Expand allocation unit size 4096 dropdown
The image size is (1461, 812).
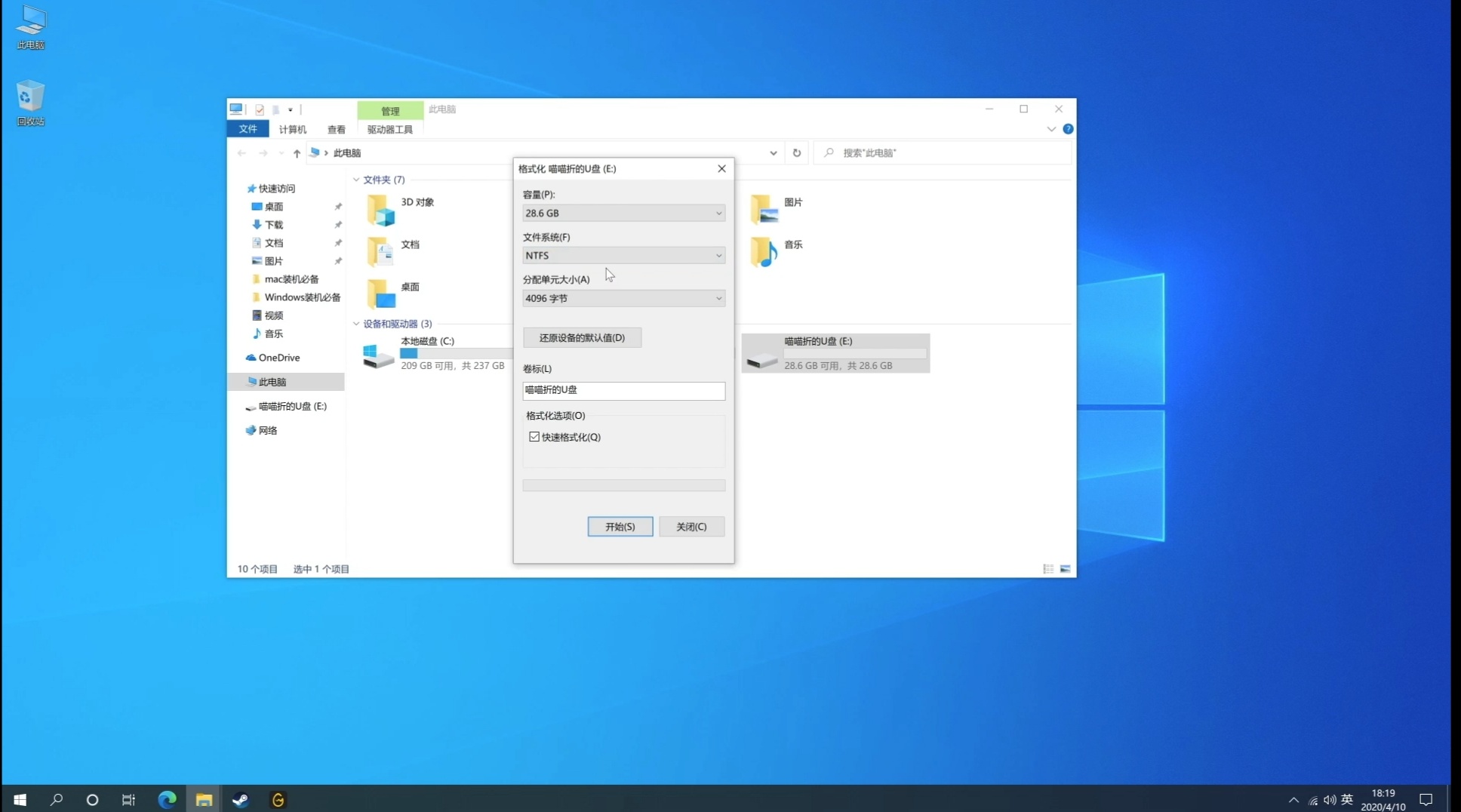coord(623,299)
